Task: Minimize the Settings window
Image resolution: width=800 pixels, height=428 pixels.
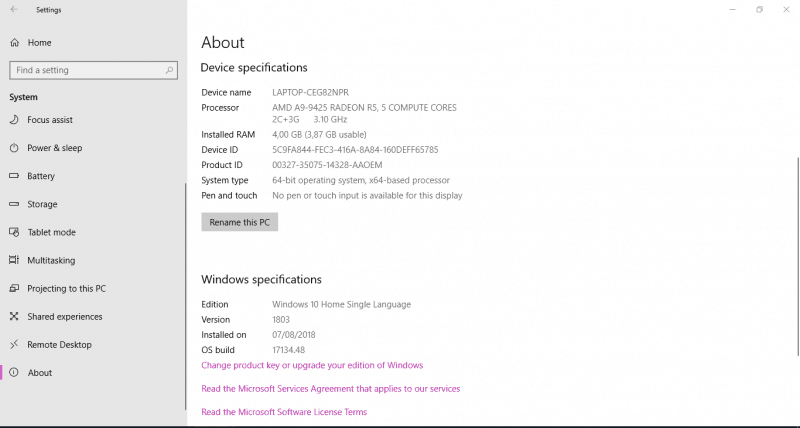Action: tap(733, 9)
